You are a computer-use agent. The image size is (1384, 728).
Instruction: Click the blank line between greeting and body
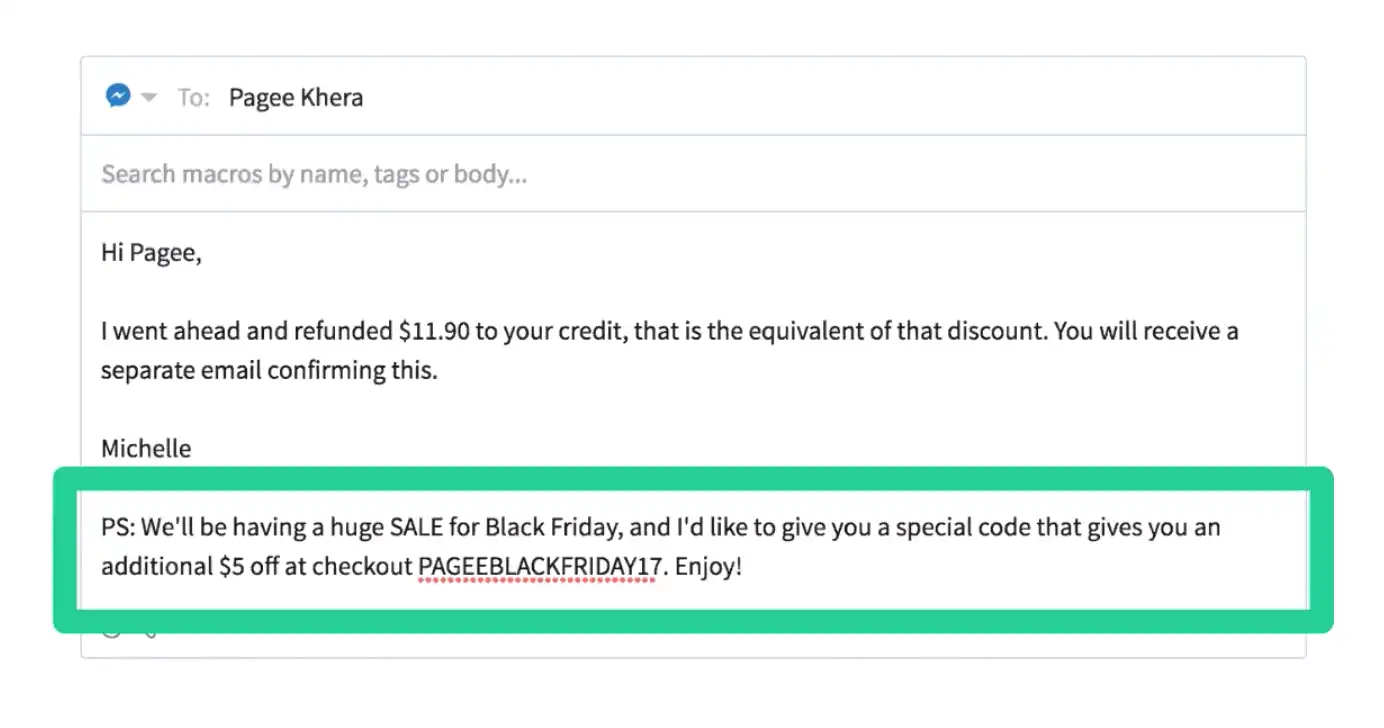click(693, 293)
